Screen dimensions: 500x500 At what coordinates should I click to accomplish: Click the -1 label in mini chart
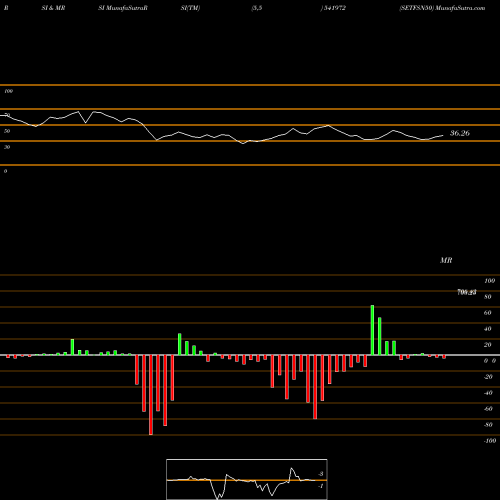point(321,486)
